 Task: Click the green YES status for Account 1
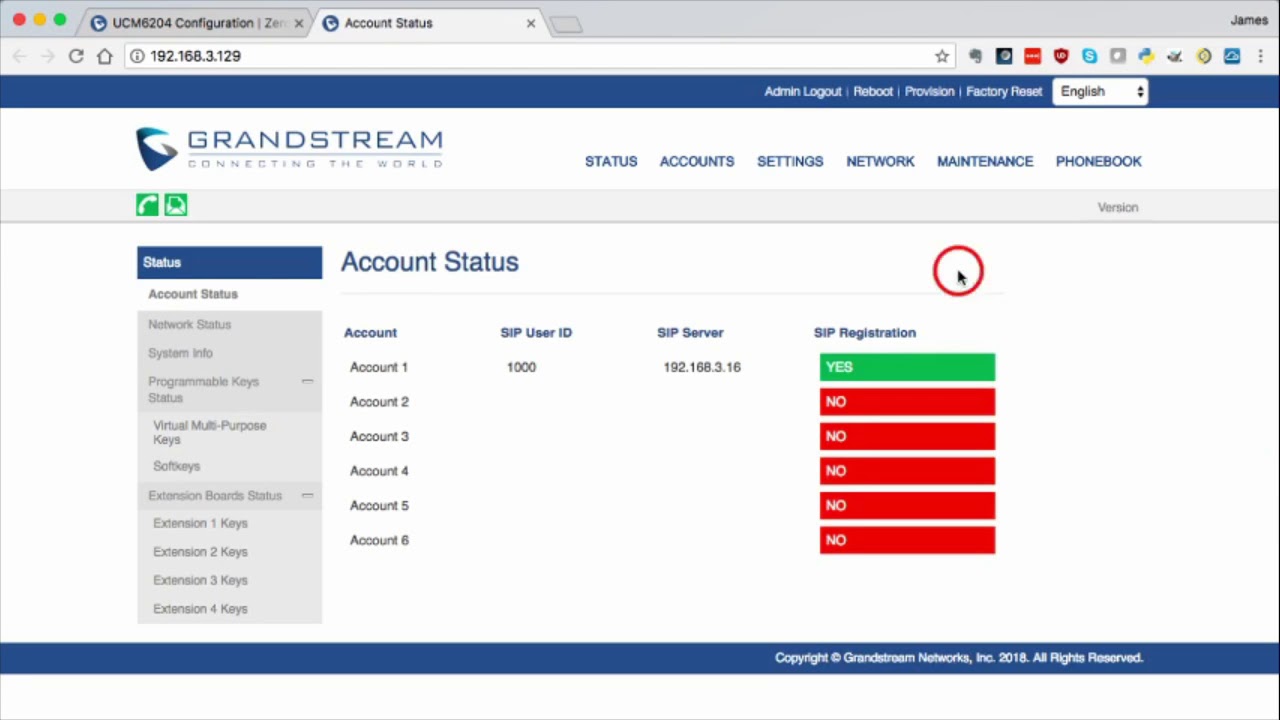[x=907, y=367]
